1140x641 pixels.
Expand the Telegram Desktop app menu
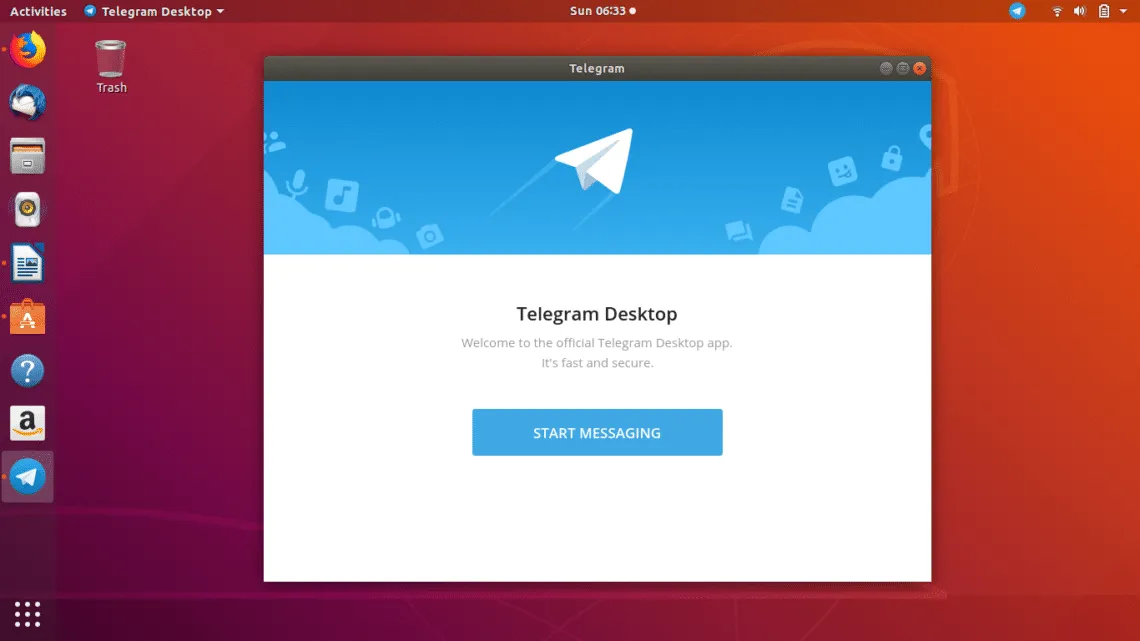[155, 11]
